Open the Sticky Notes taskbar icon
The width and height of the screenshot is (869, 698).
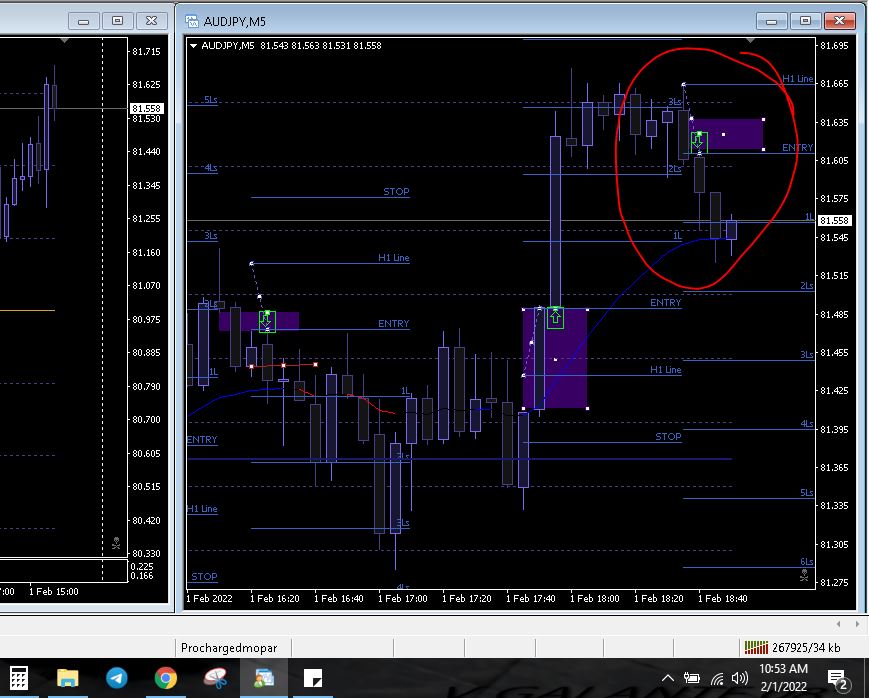point(313,678)
